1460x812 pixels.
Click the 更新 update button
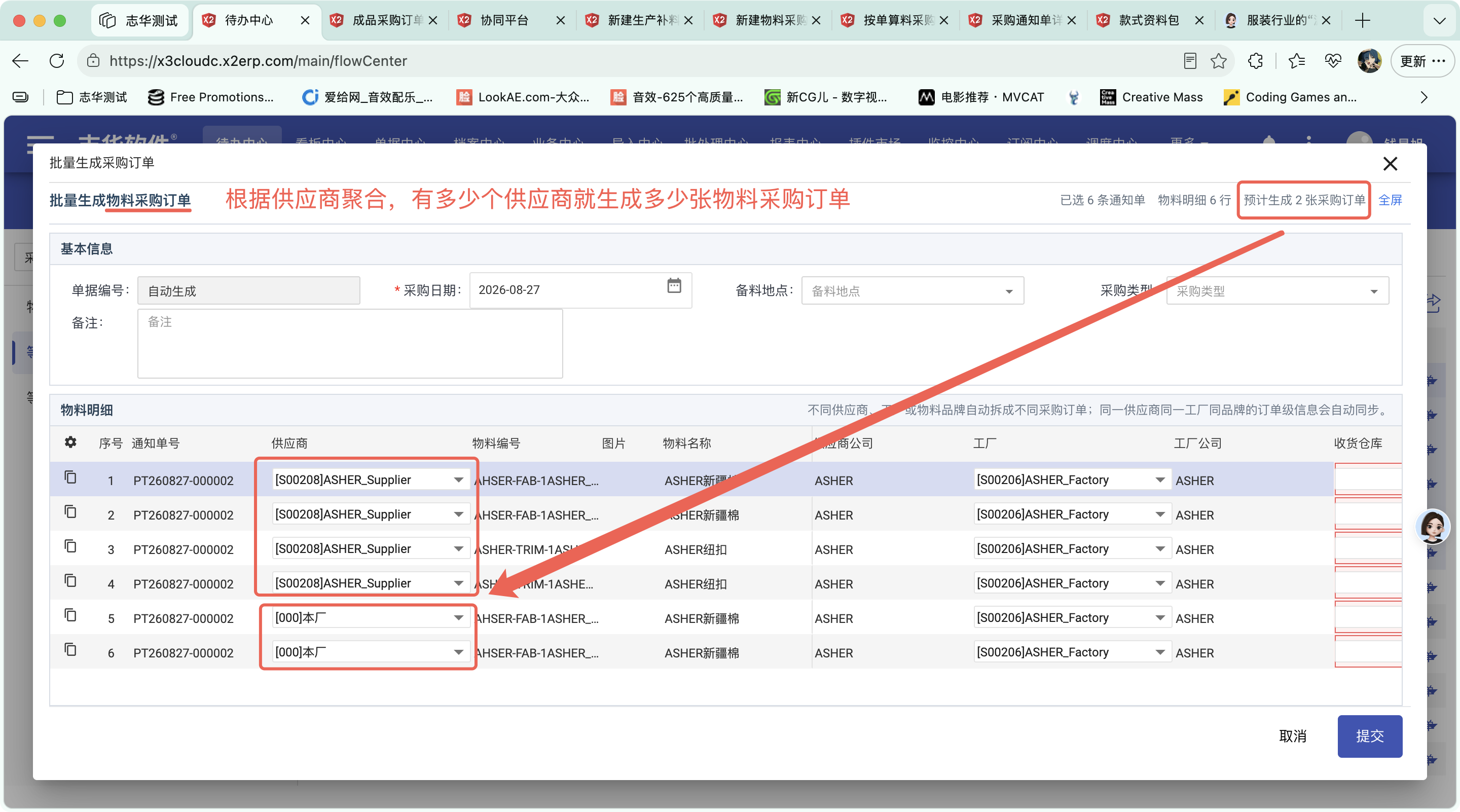[x=1422, y=61]
